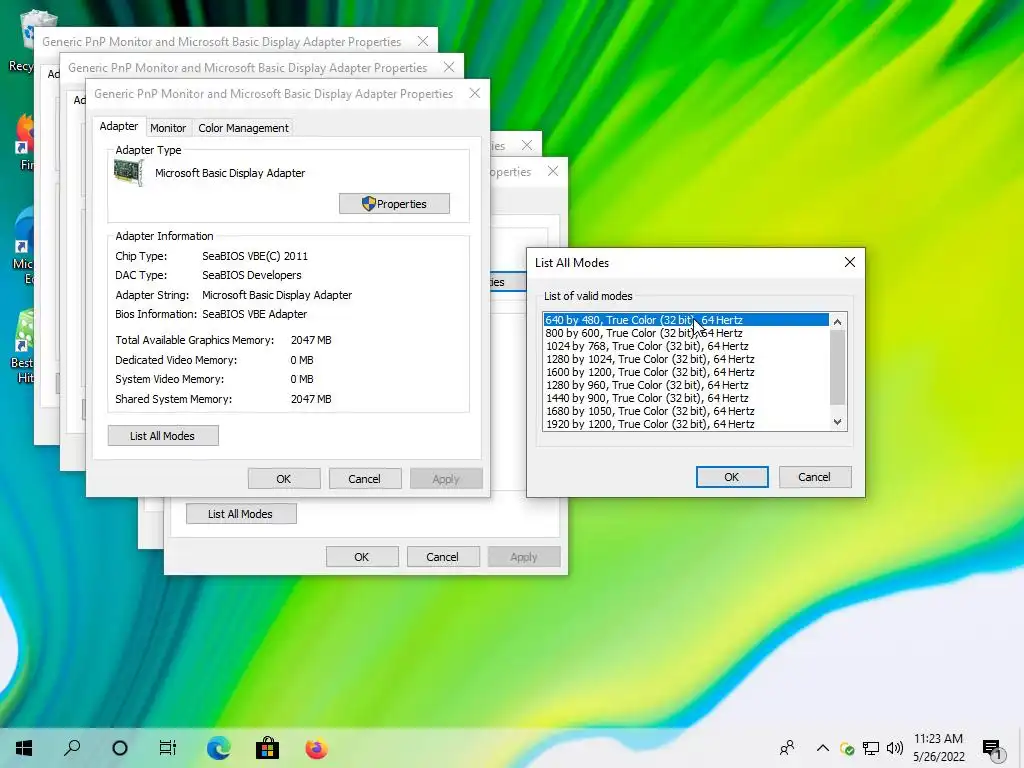Open notification center icon

tap(993, 750)
